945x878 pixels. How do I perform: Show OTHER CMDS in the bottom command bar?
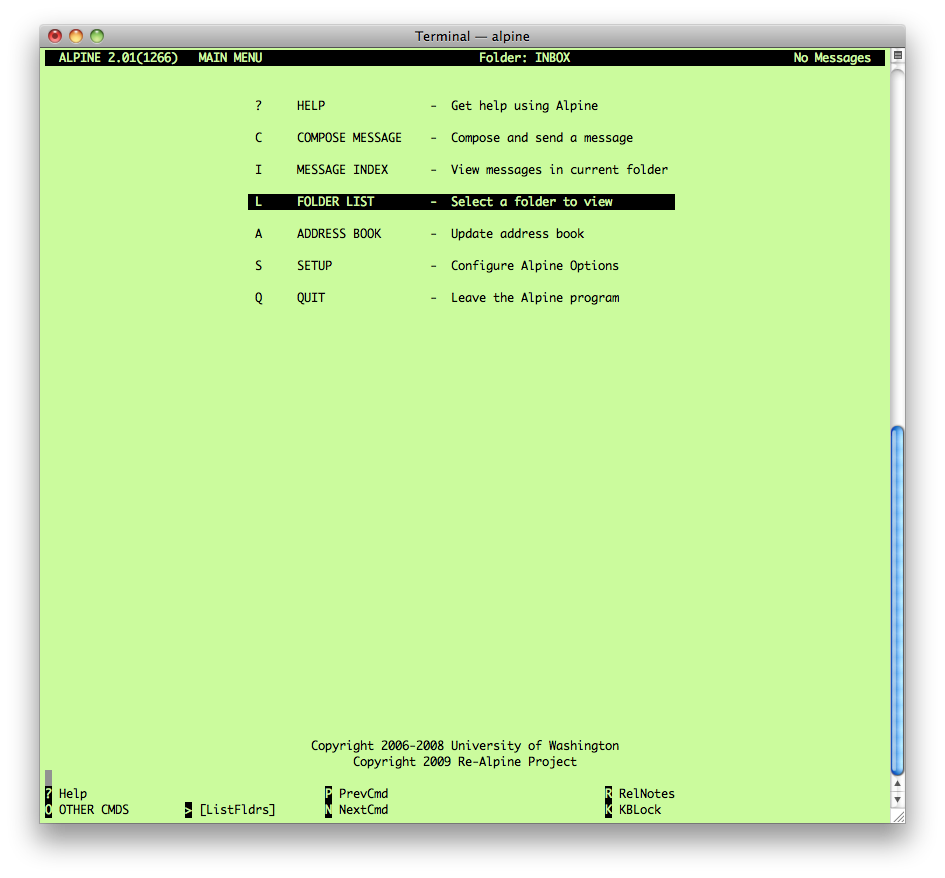click(93, 810)
